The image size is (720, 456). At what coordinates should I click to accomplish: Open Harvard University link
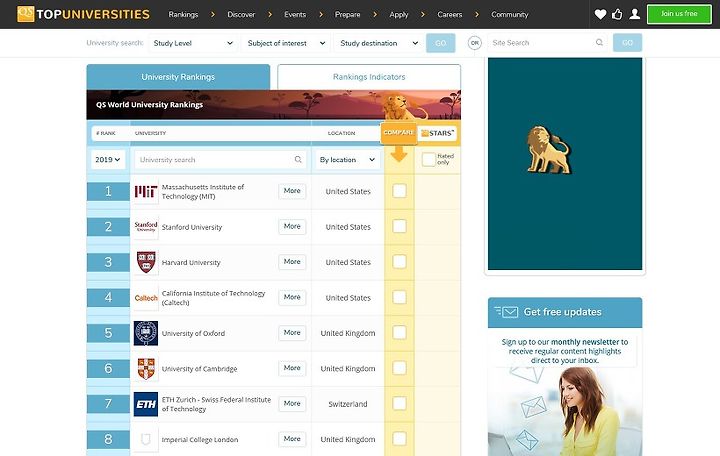tap(191, 262)
